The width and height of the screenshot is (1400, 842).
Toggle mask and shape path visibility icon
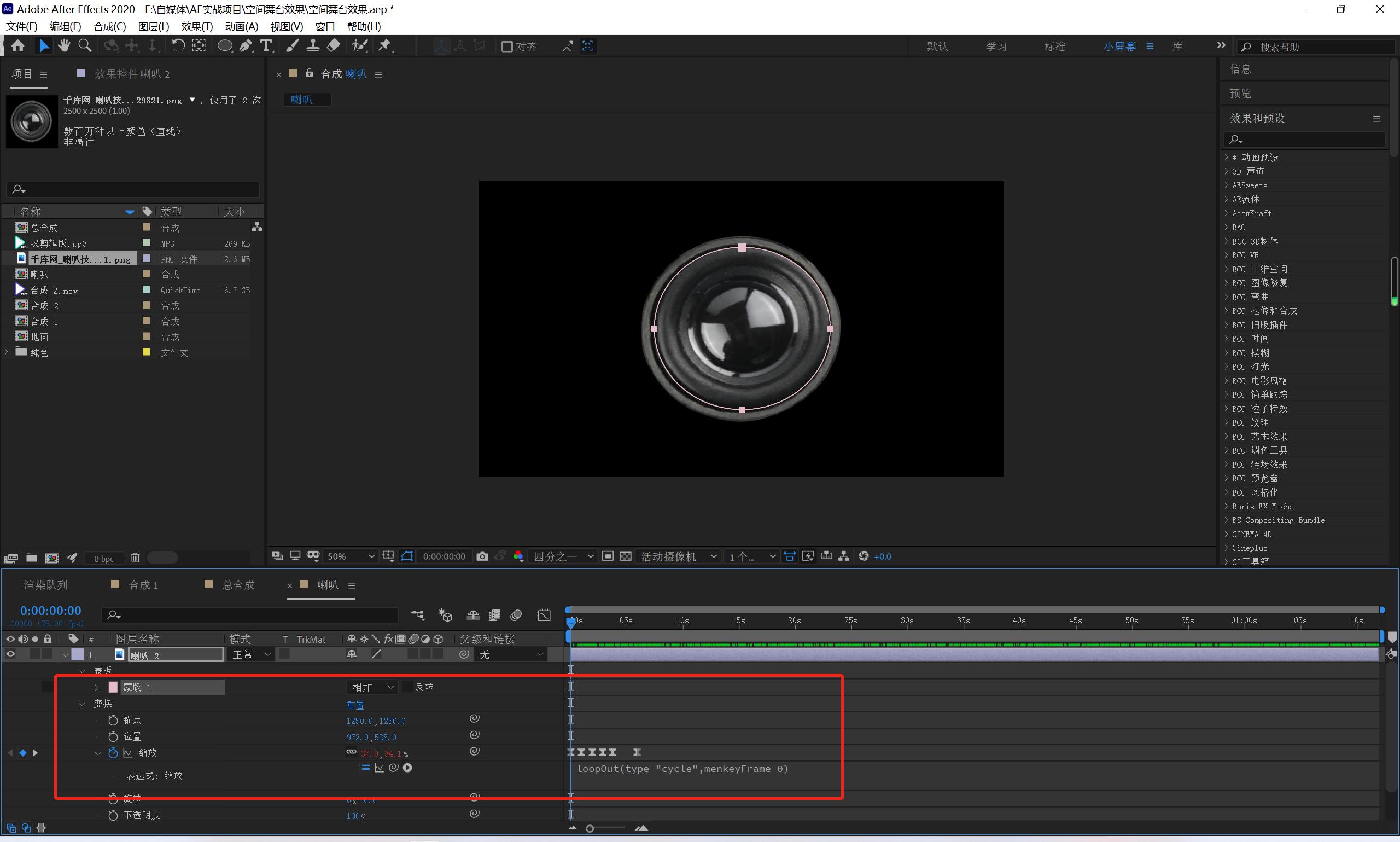406,556
